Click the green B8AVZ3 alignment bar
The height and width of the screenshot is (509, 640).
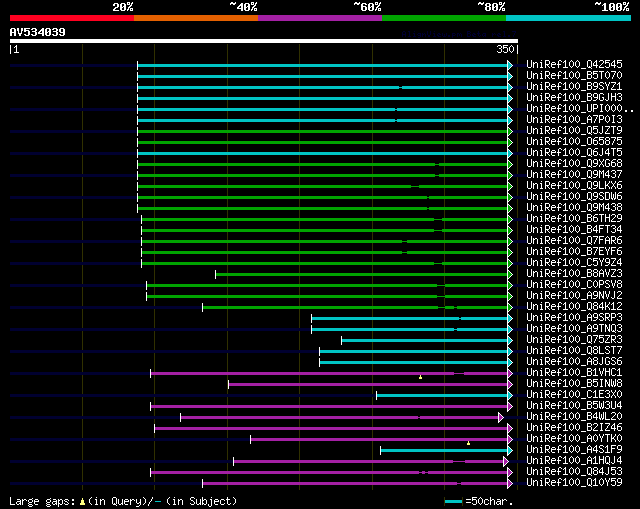[362, 274]
